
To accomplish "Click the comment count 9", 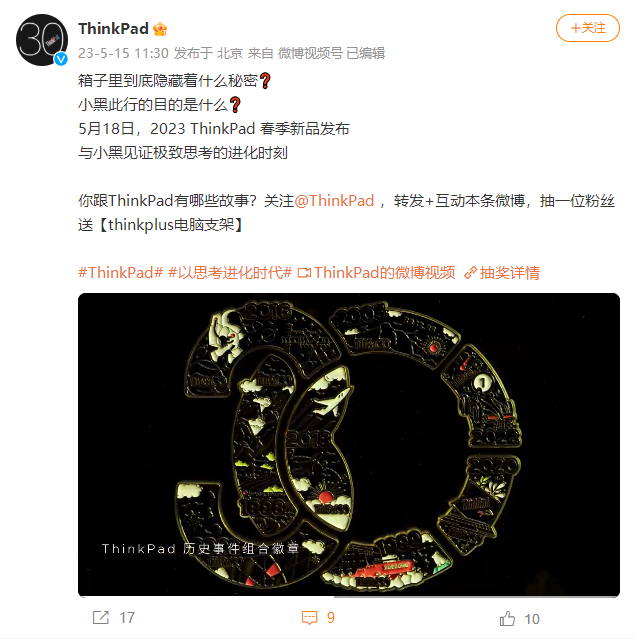I will click(331, 618).
